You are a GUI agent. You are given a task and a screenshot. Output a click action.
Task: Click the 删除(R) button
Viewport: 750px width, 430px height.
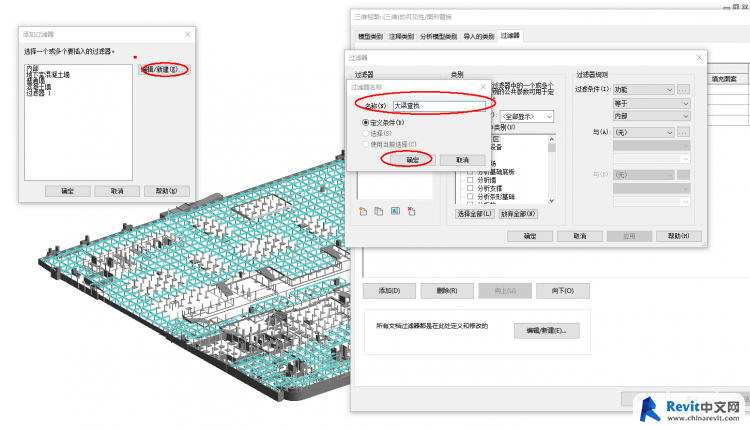[447, 291]
